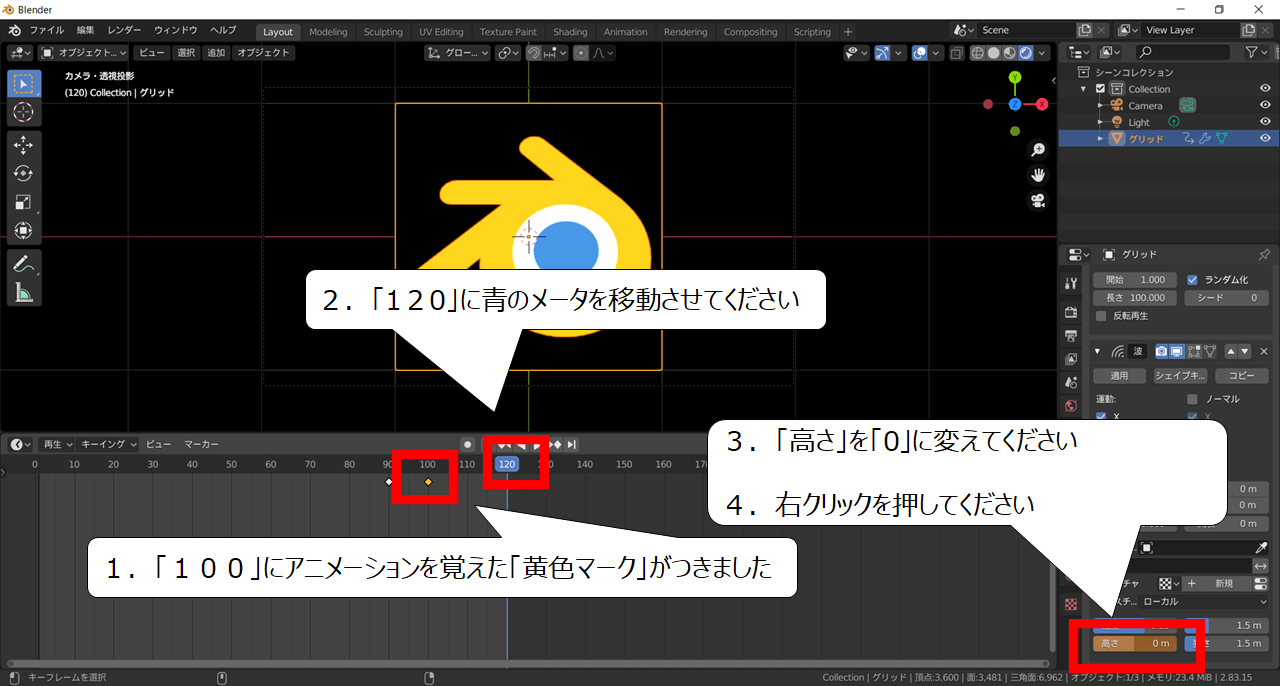Open the ヘルプ menu
This screenshot has width=1280, height=686.
(x=223, y=31)
